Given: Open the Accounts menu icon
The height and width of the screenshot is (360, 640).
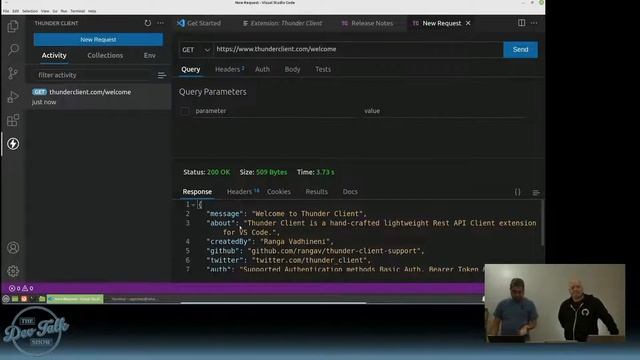Looking at the screenshot, I should tap(13, 248).
